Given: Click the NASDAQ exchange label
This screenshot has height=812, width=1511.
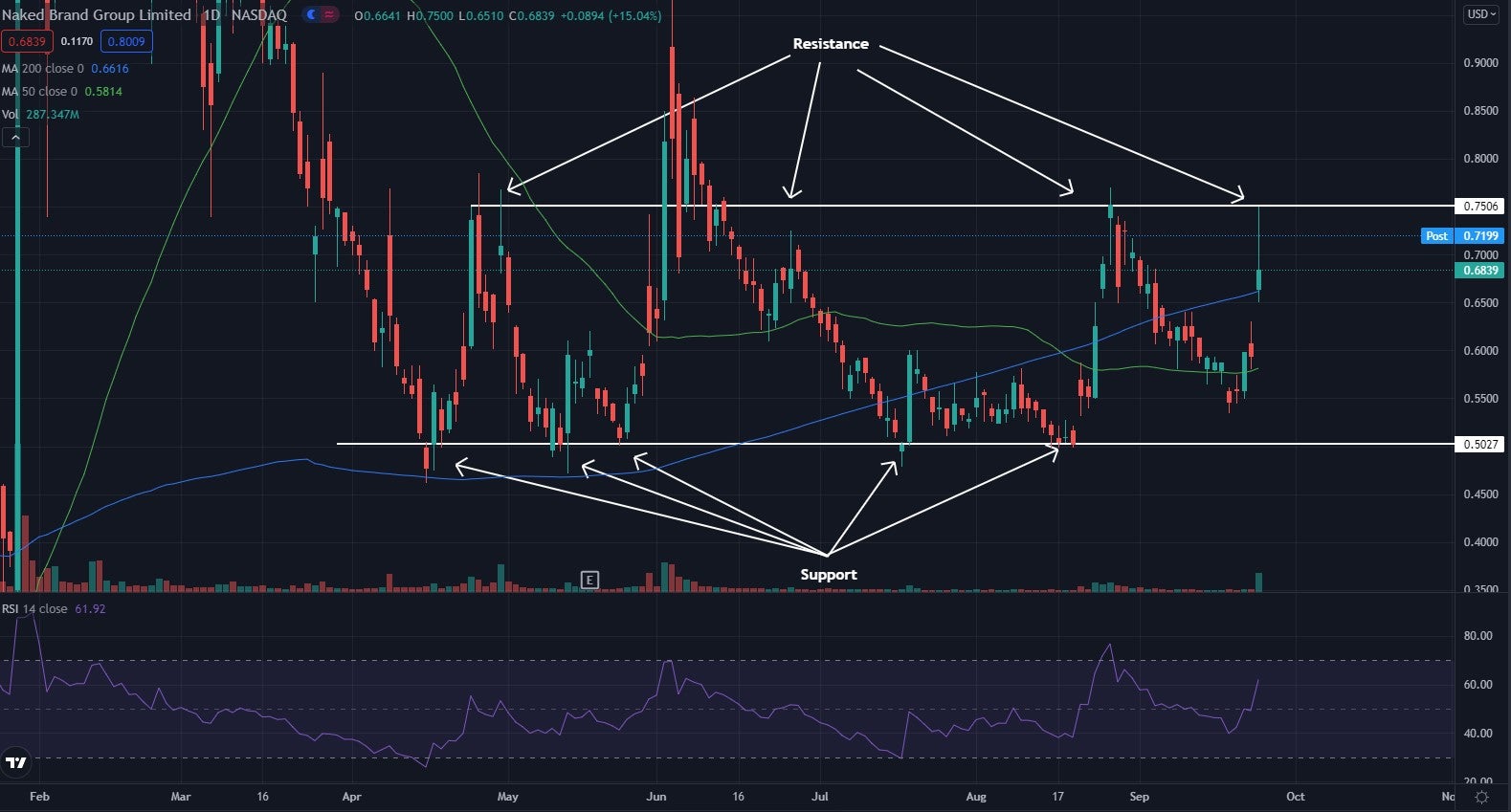Looking at the screenshot, I should pyautogui.click(x=258, y=15).
